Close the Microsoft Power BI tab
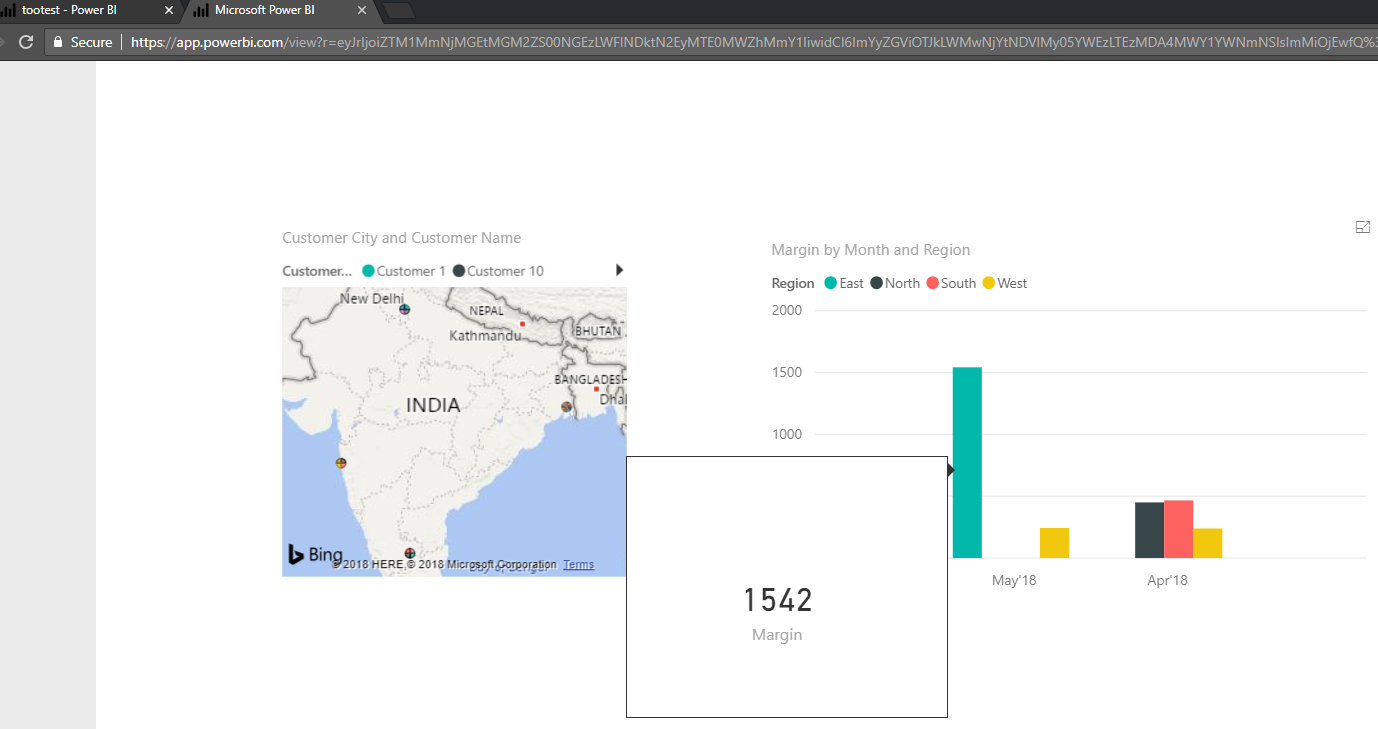The height and width of the screenshot is (729, 1378). click(x=361, y=11)
